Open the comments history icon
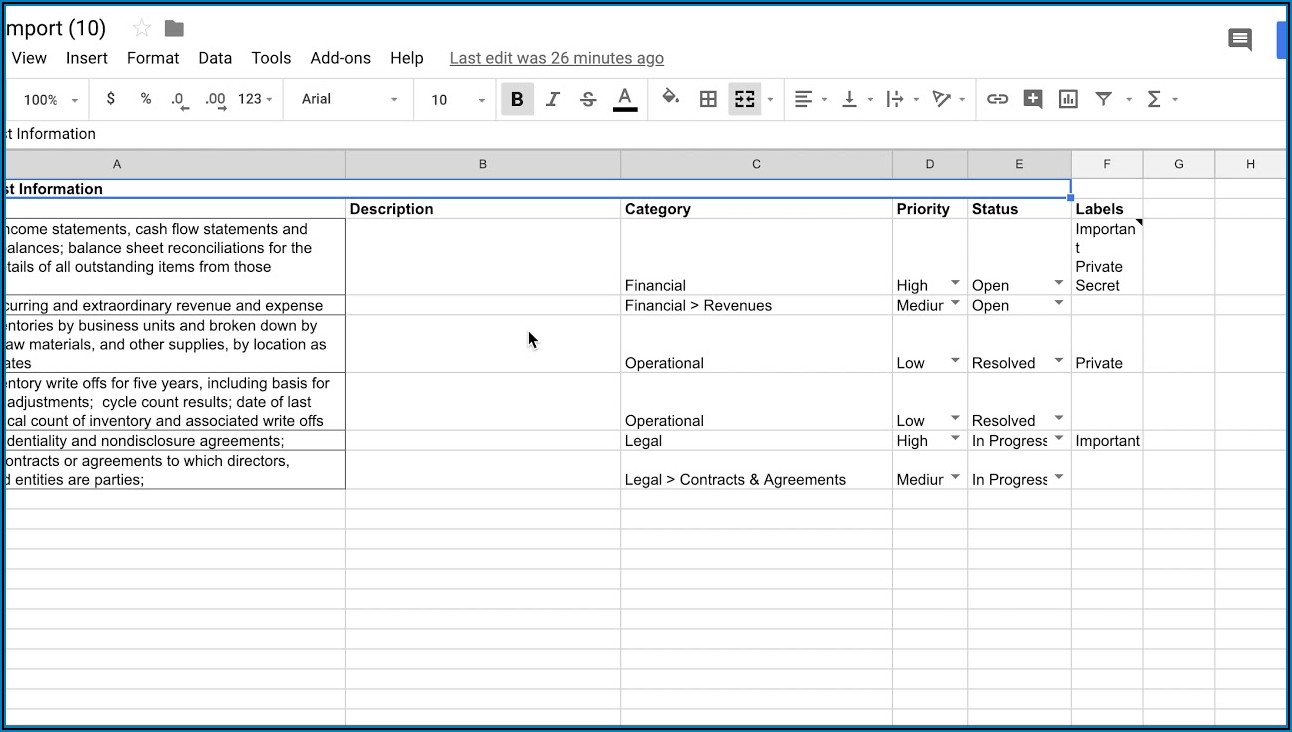 [1239, 40]
